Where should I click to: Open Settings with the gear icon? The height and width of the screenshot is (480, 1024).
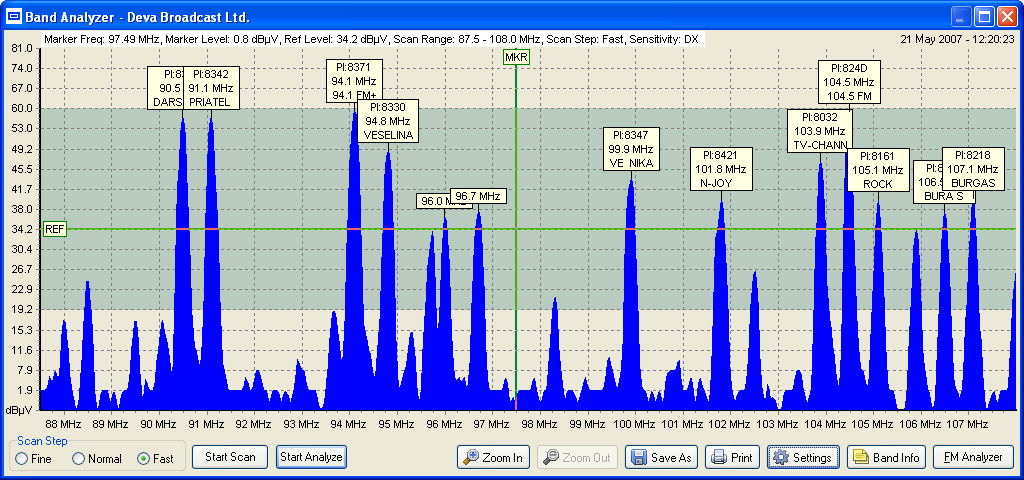[803, 458]
